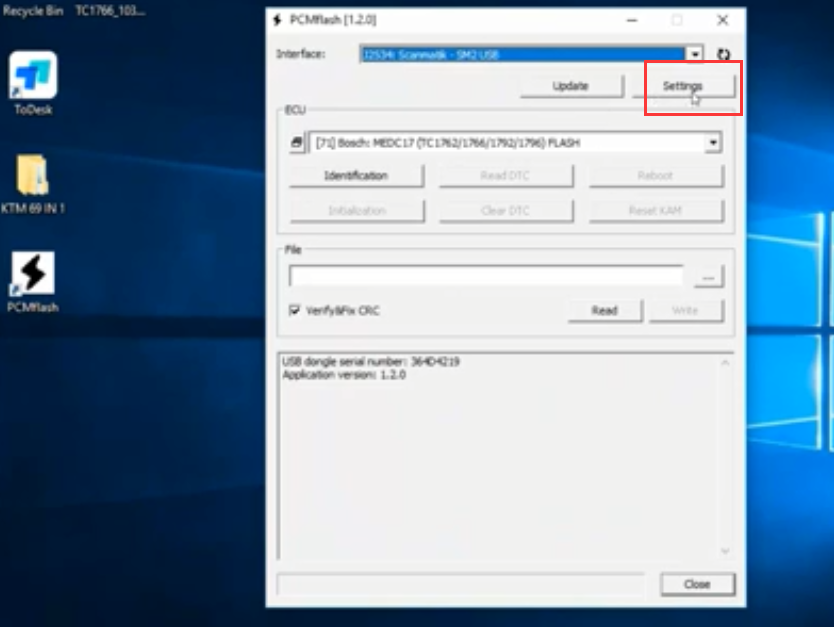Click the Reset KAM button
Viewport: 834px width, 627px height.
point(656,211)
